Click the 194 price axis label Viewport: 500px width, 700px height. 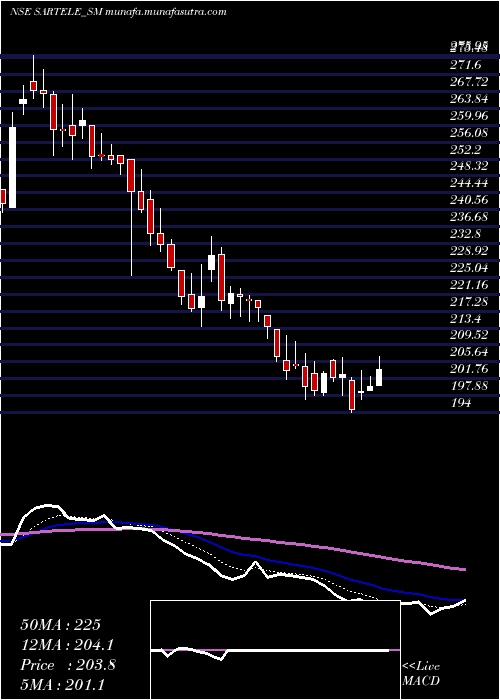tap(461, 403)
